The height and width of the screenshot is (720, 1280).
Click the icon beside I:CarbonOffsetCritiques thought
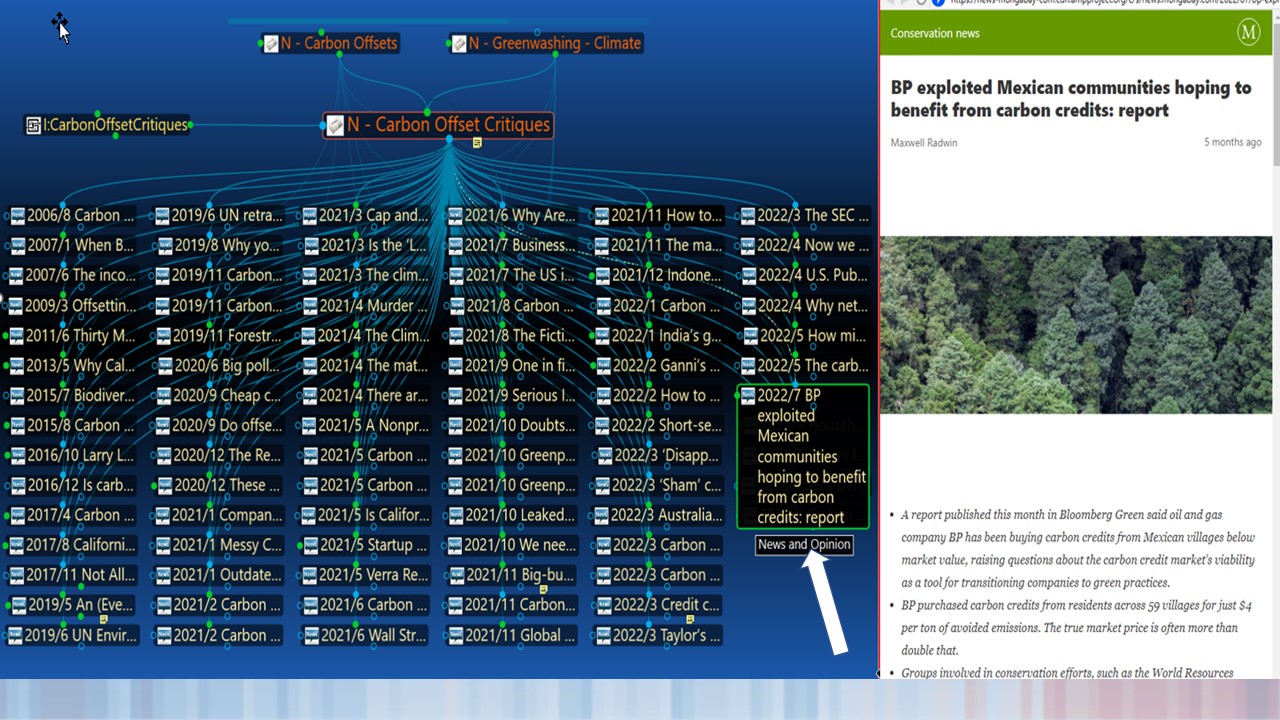pyautogui.click(x=33, y=125)
